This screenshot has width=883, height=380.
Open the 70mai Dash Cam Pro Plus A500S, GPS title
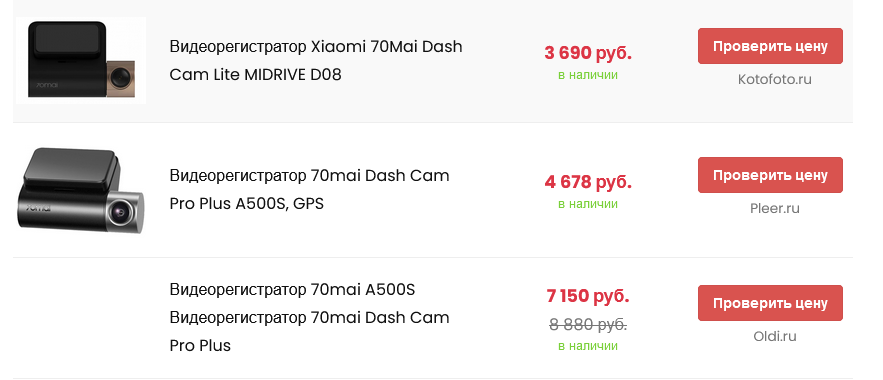309,189
